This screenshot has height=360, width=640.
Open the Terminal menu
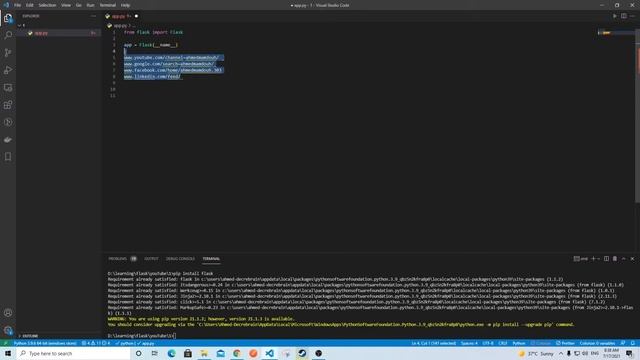pos(108,5)
